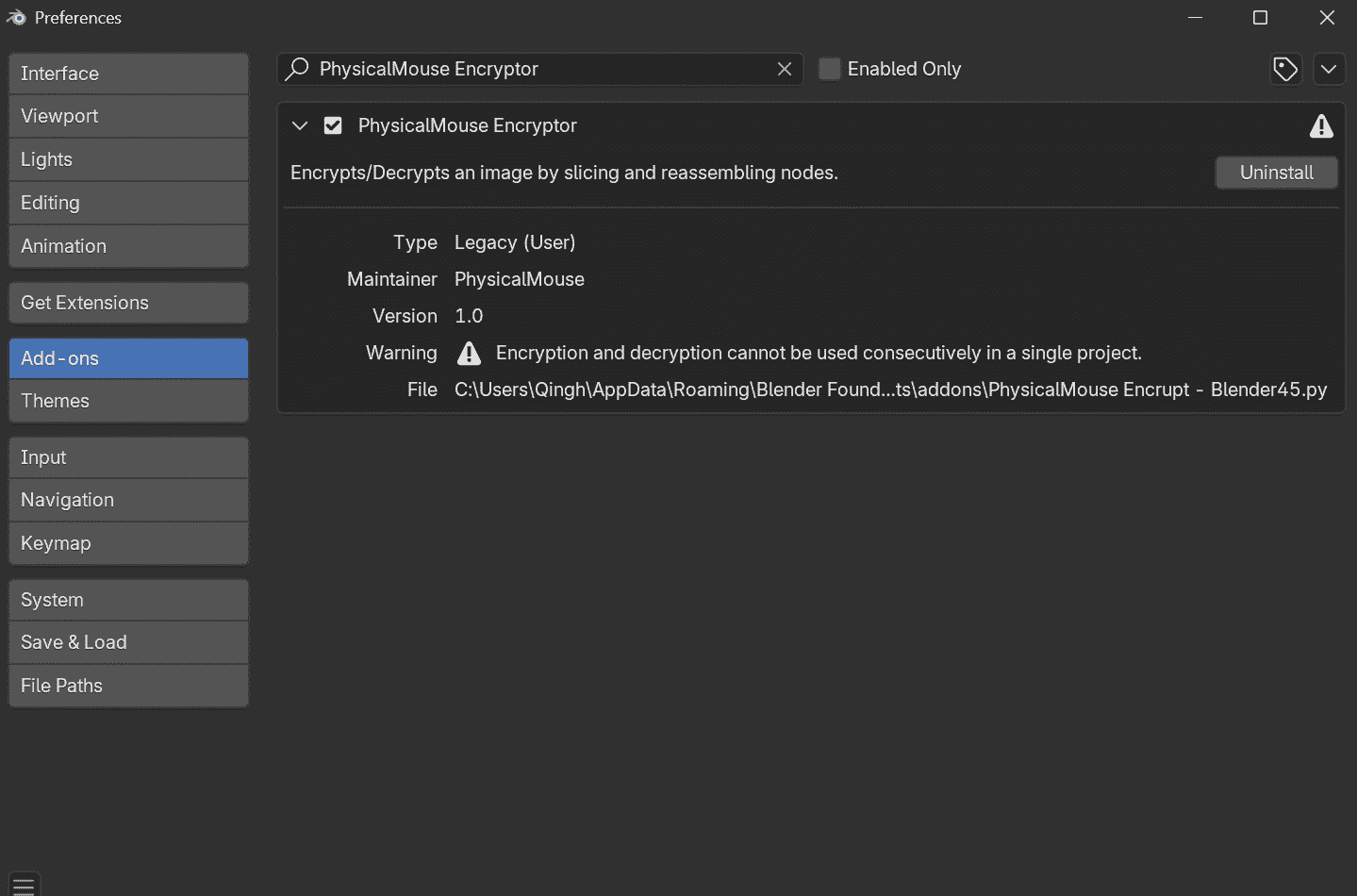This screenshot has width=1357, height=896.
Task: Click the warning triangle next to the Encryption message
Action: point(469,353)
